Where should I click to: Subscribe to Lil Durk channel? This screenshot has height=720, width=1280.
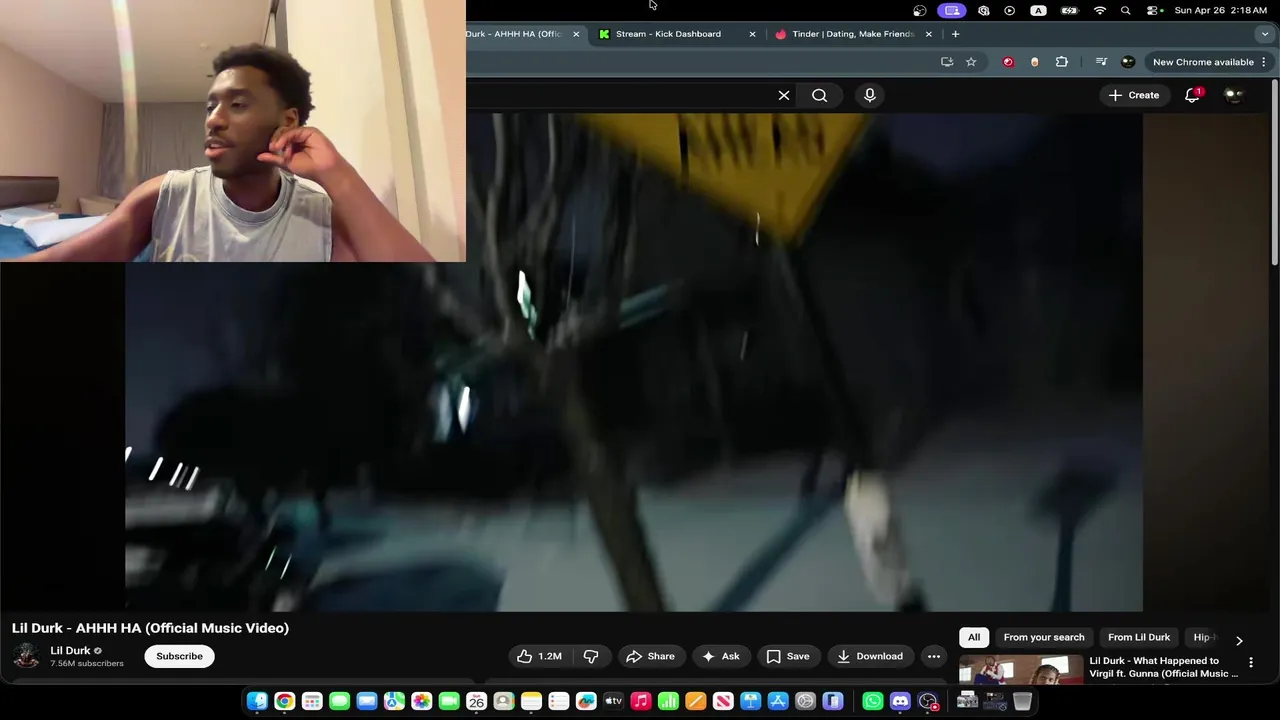[179, 656]
